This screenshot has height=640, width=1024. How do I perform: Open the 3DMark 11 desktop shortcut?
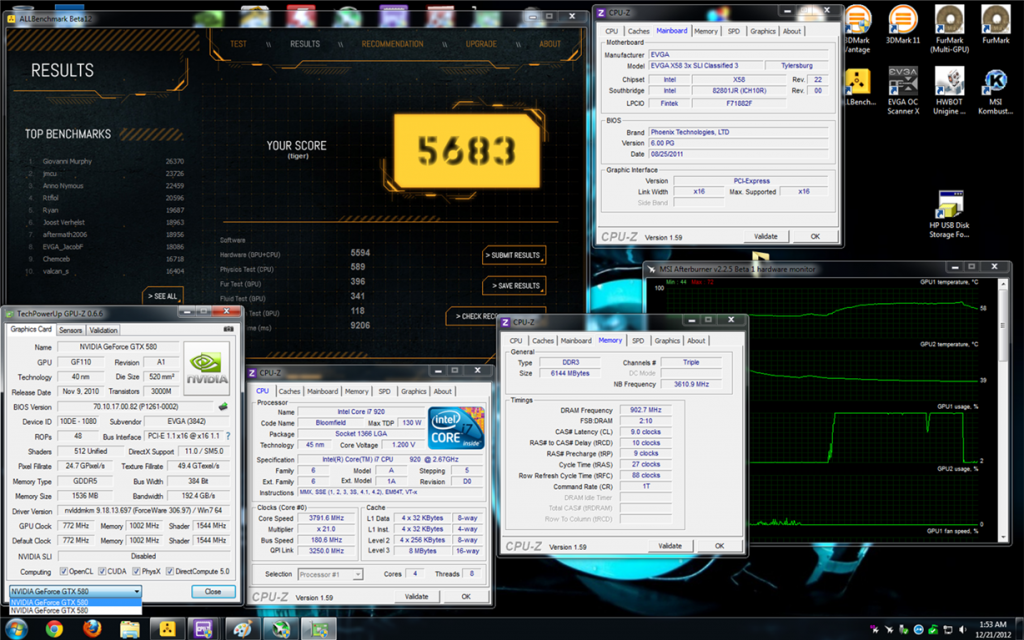[x=903, y=25]
